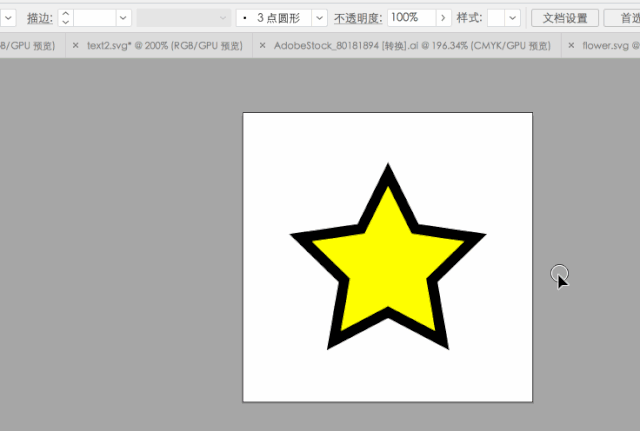Click the stroke weight decrease arrow
Image resolution: width=640 pixels, height=431 pixels.
(66, 22)
